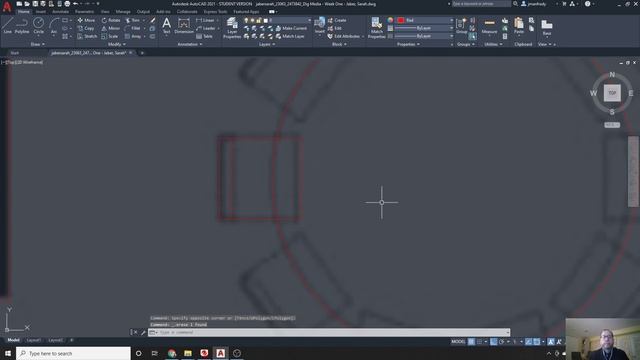Screen dimensions: 640x360
Task: Expand the Layers panel
Action: [x=267, y=44]
